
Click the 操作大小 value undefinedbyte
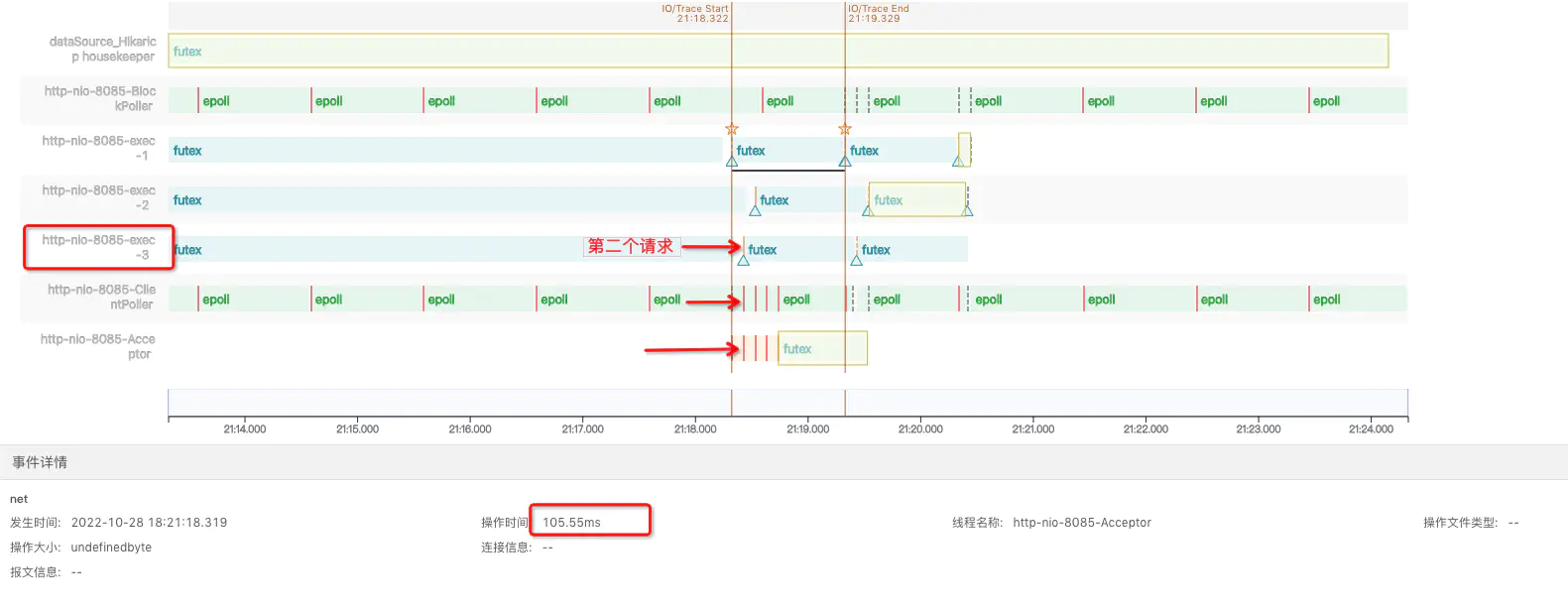[111, 548]
